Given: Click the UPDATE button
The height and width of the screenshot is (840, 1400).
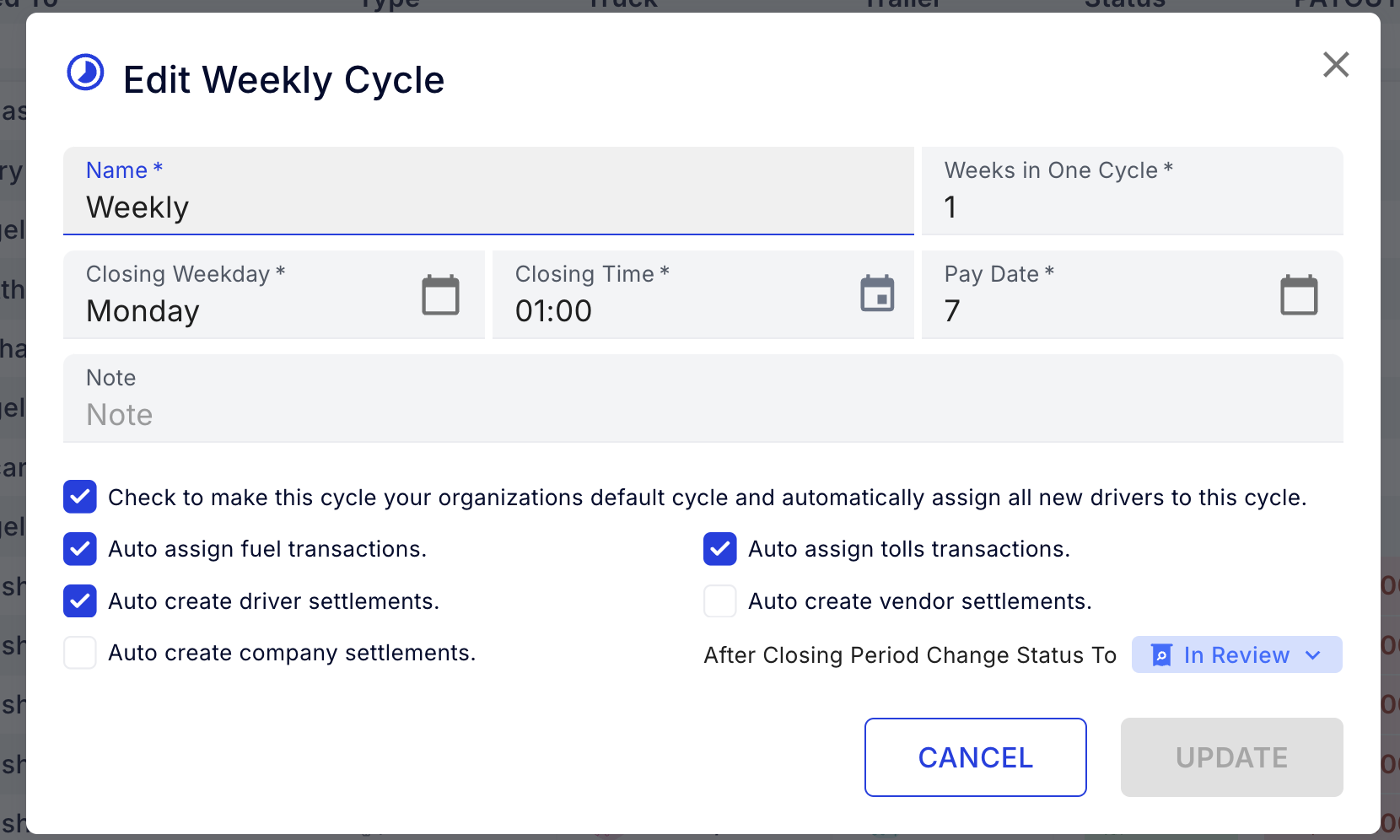Looking at the screenshot, I should click(1231, 757).
